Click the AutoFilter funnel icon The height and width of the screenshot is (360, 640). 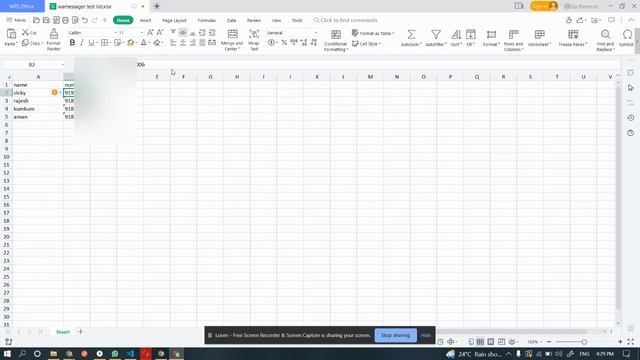pos(436,34)
